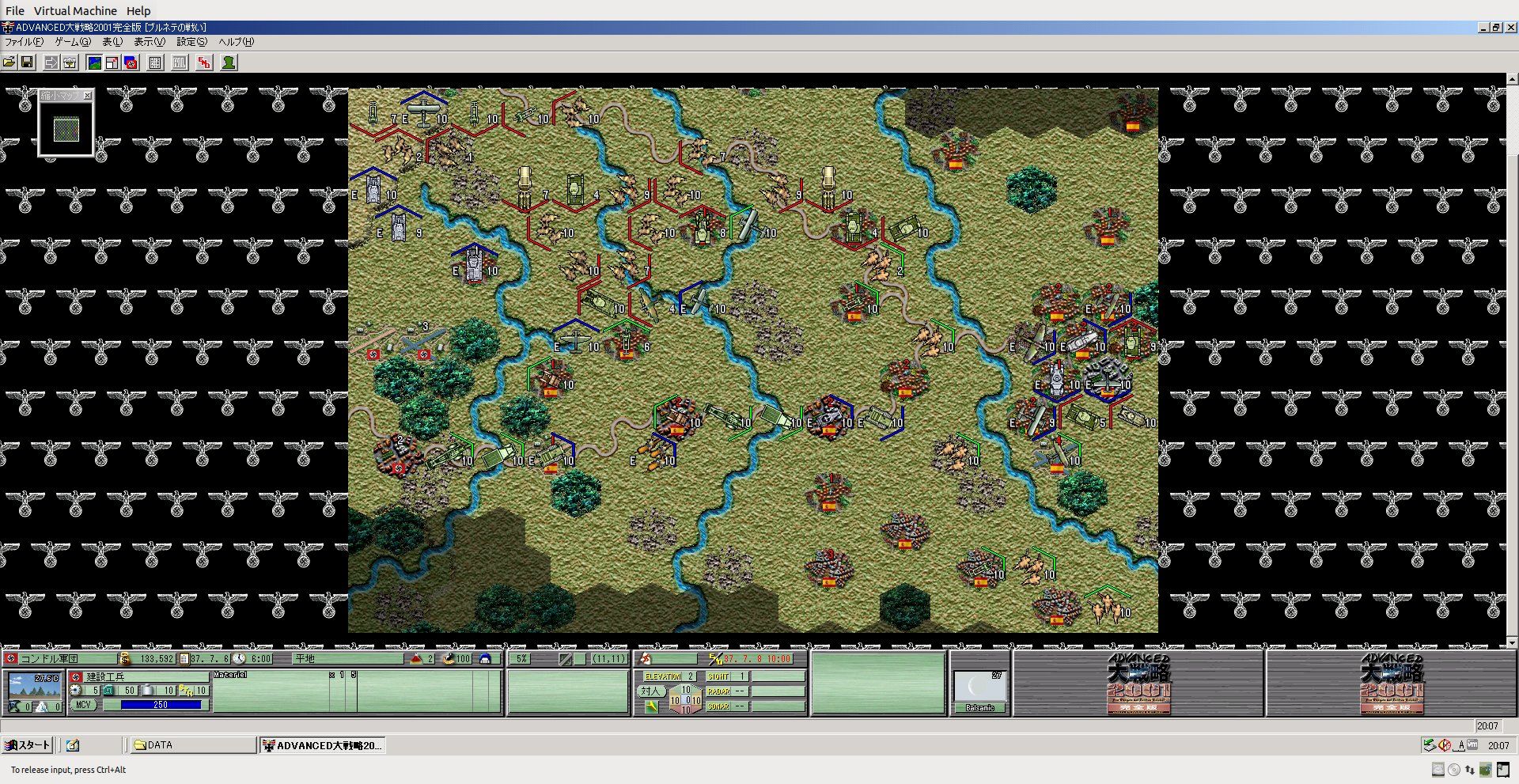Open the 表(L) menu
Image resolution: width=1519 pixels, height=784 pixels.
(x=112, y=42)
